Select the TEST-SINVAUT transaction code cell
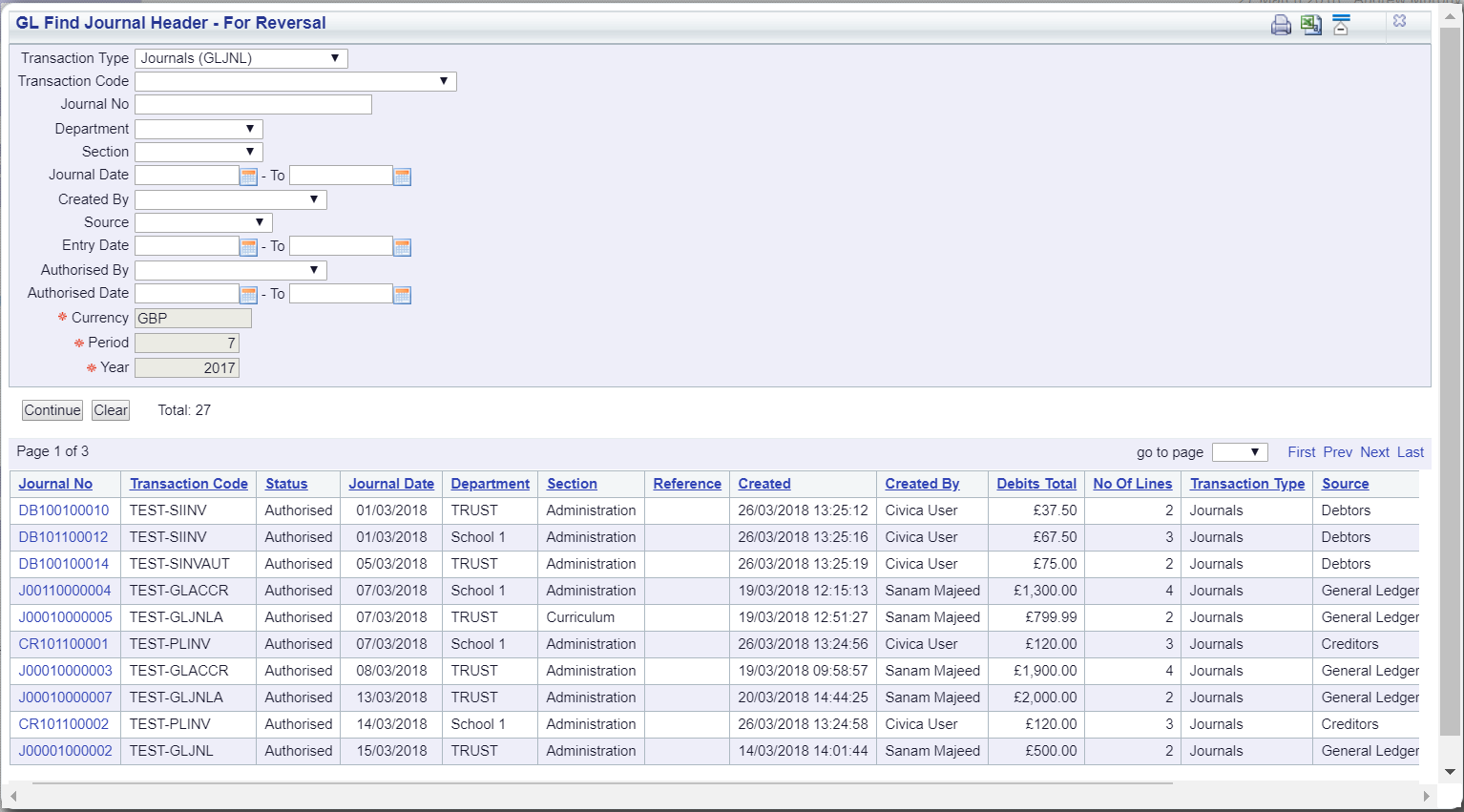The height and width of the screenshot is (812, 1464). click(x=188, y=564)
